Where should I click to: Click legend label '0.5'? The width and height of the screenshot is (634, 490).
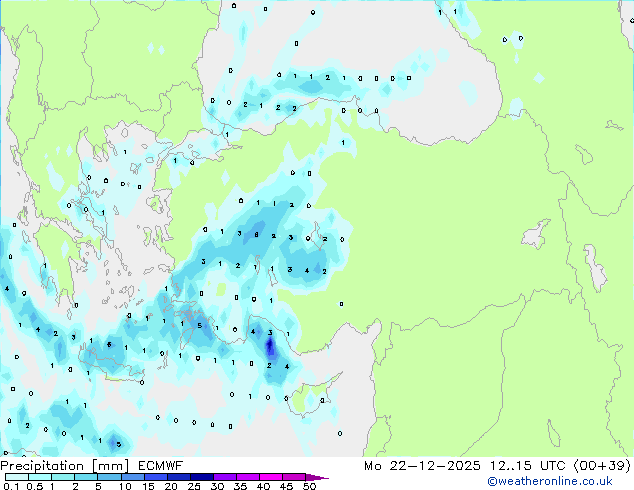pos(34,486)
